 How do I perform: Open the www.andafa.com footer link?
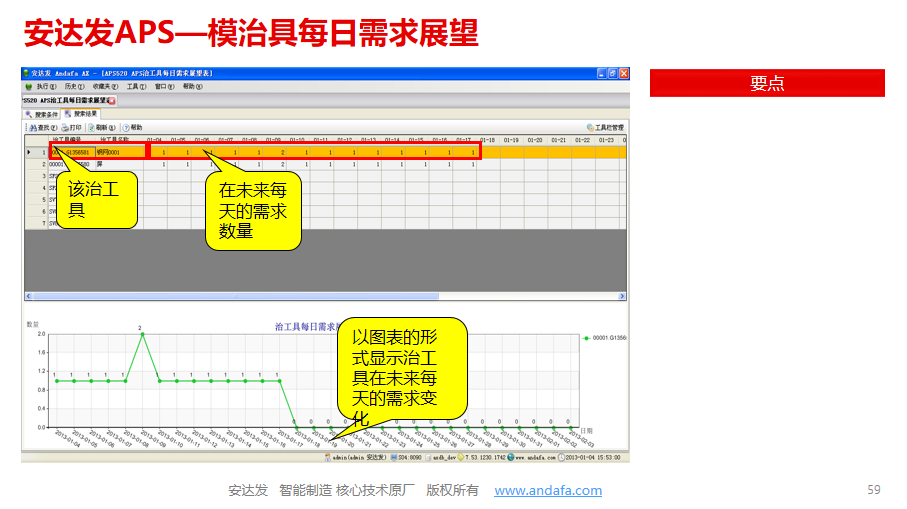pyautogui.click(x=548, y=490)
